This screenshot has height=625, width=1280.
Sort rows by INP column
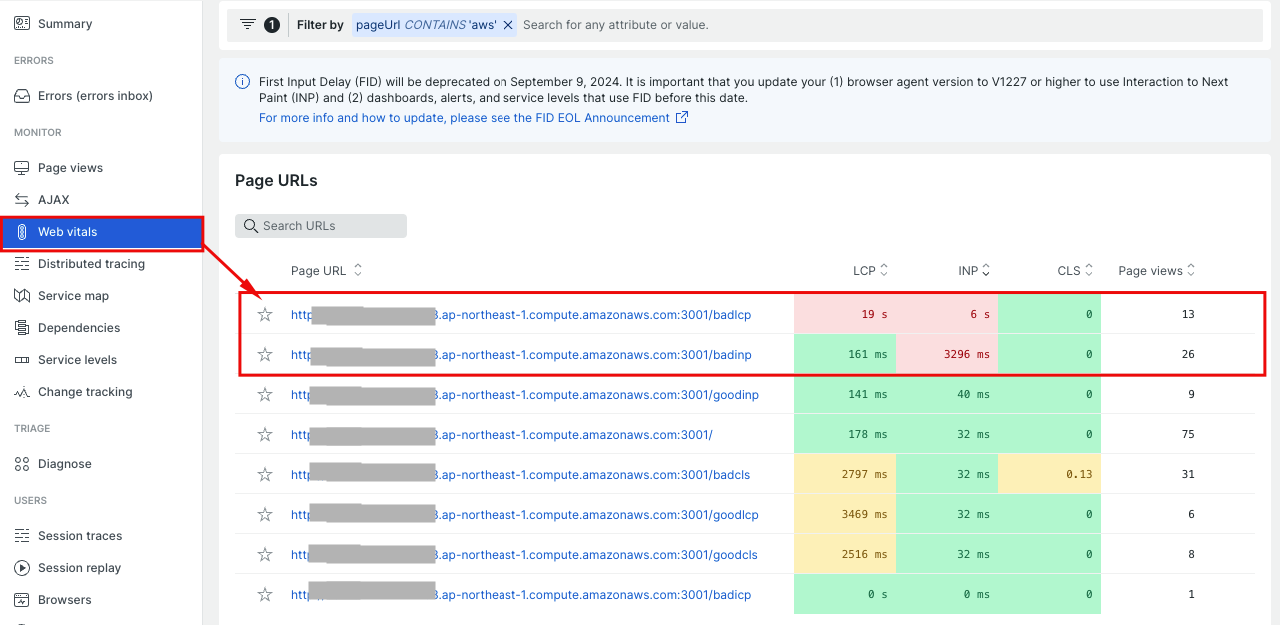[x=973, y=270]
